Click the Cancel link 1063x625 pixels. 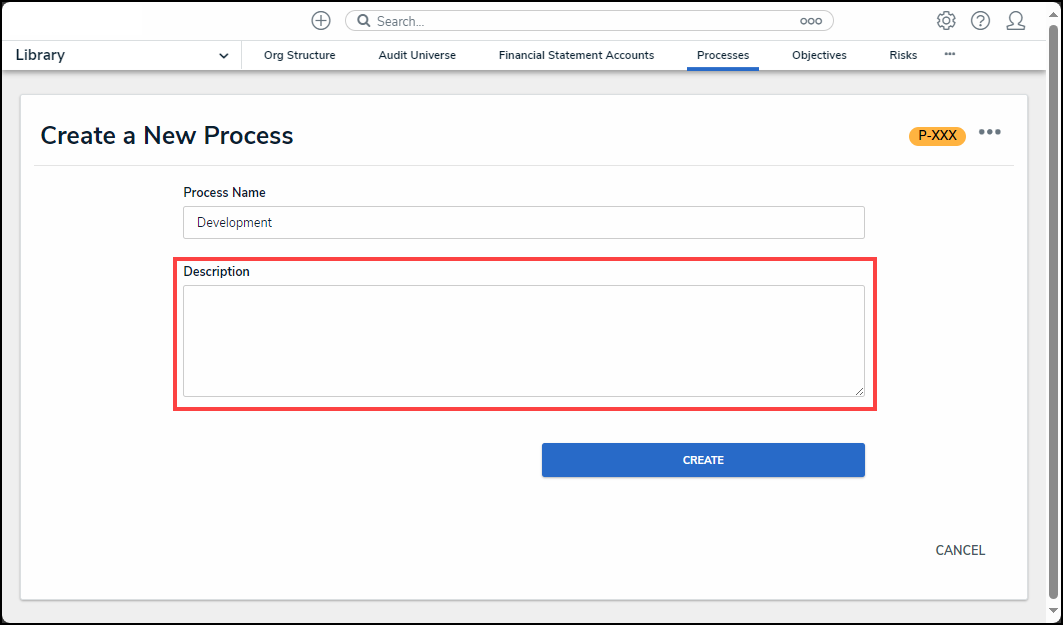coord(960,550)
